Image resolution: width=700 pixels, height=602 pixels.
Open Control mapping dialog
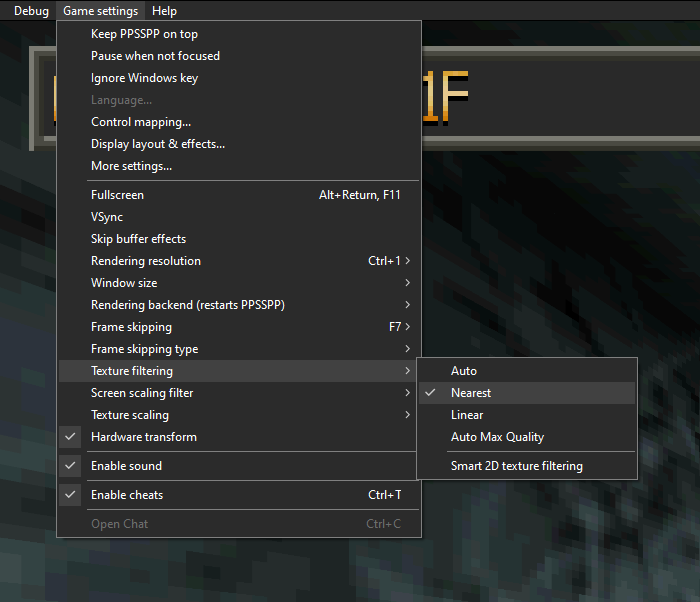[x=239, y=122]
